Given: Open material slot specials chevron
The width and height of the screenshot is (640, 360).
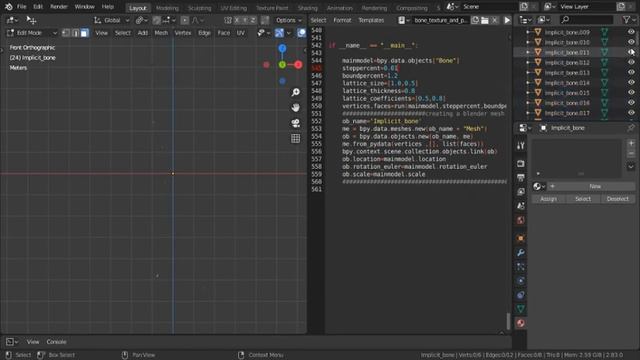Looking at the screenshot, I should [631, 167].
